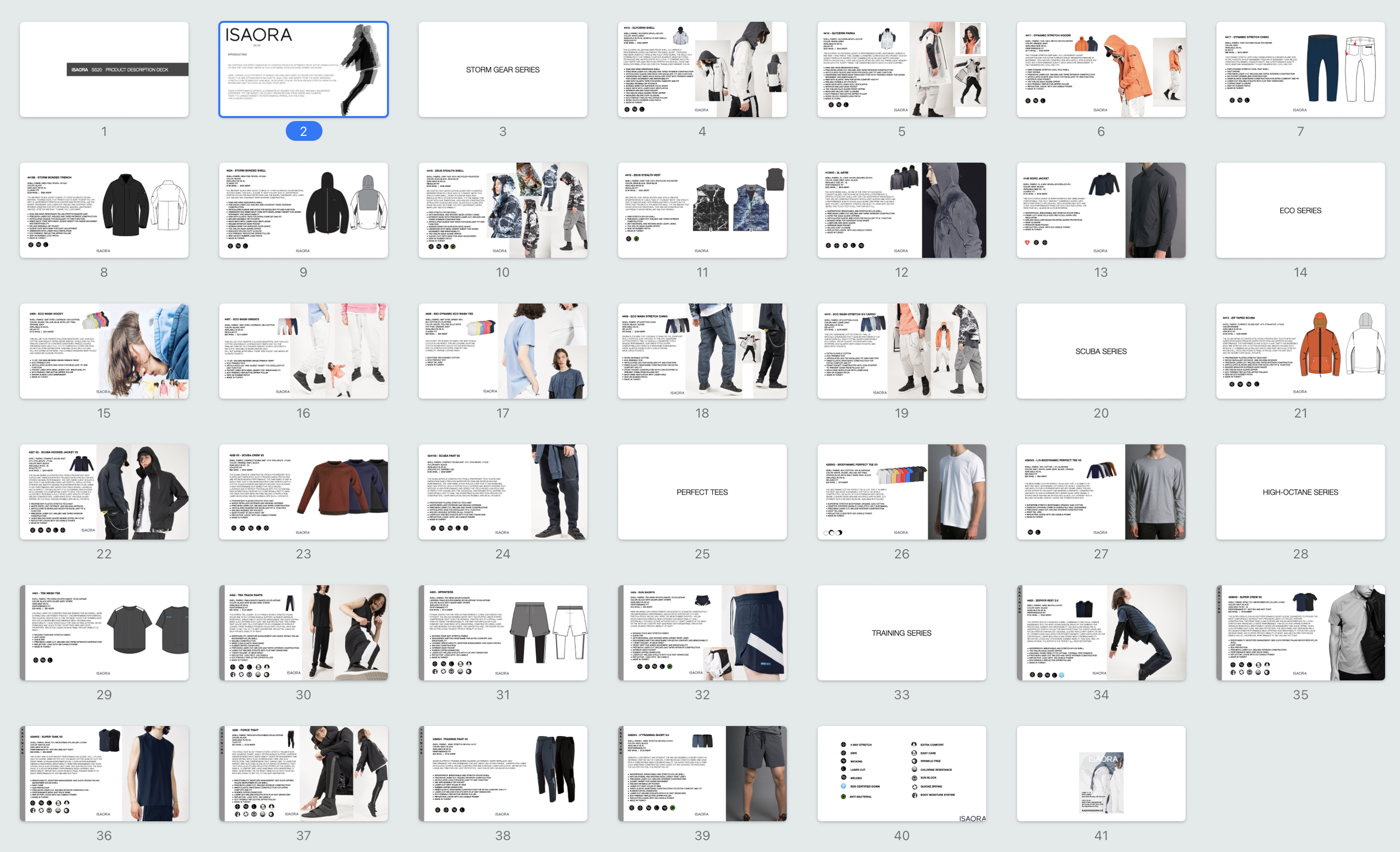Viewport: 1400px width, 852px height.
Task: Select slide 40 icon legend page
Action: tap(901, 774)
